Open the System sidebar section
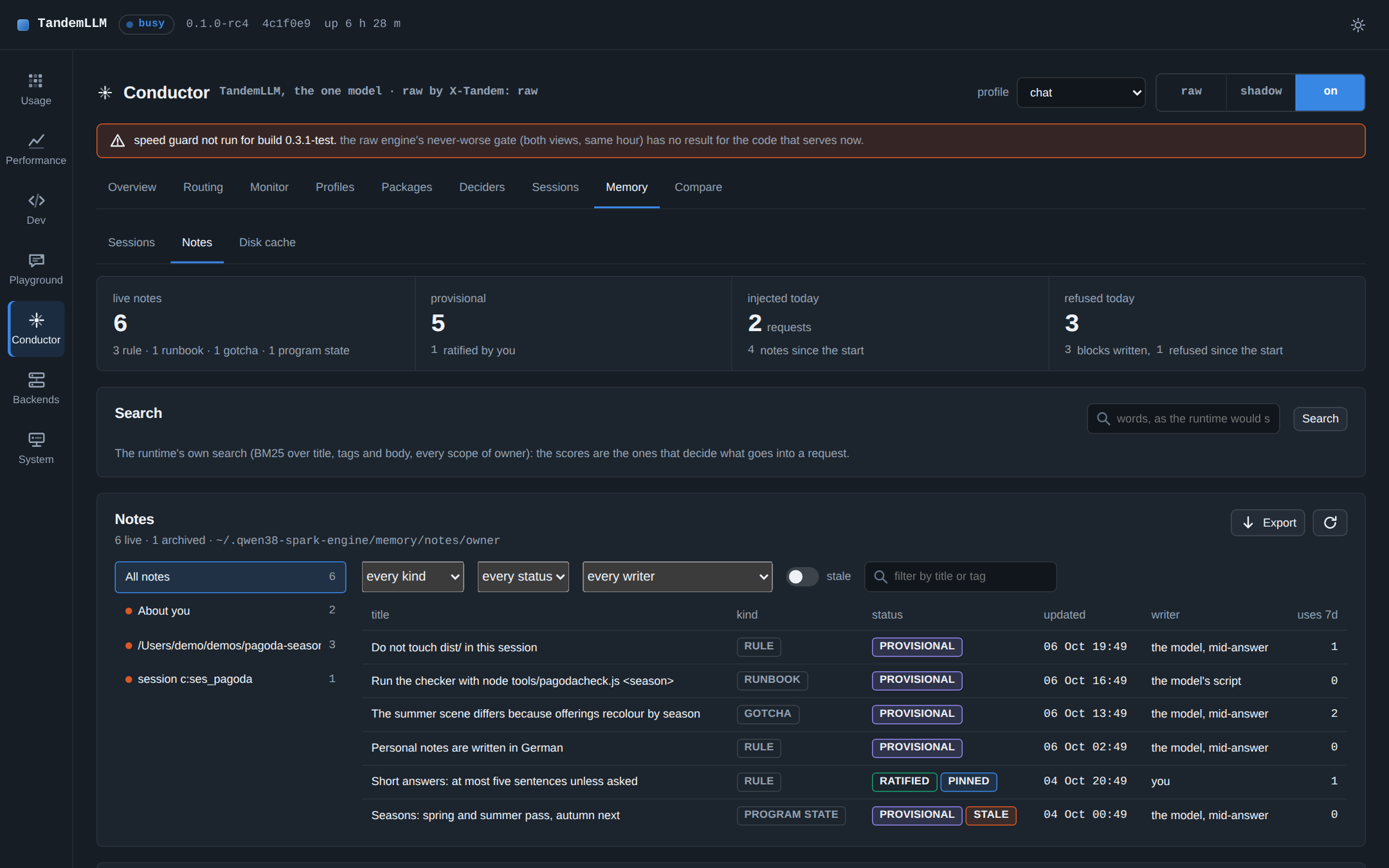This screenshot has height=868, width=1389. 36,448
